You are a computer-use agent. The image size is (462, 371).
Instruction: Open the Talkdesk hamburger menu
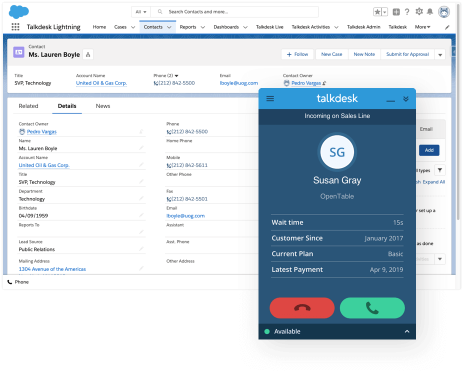tap(270, 99)
